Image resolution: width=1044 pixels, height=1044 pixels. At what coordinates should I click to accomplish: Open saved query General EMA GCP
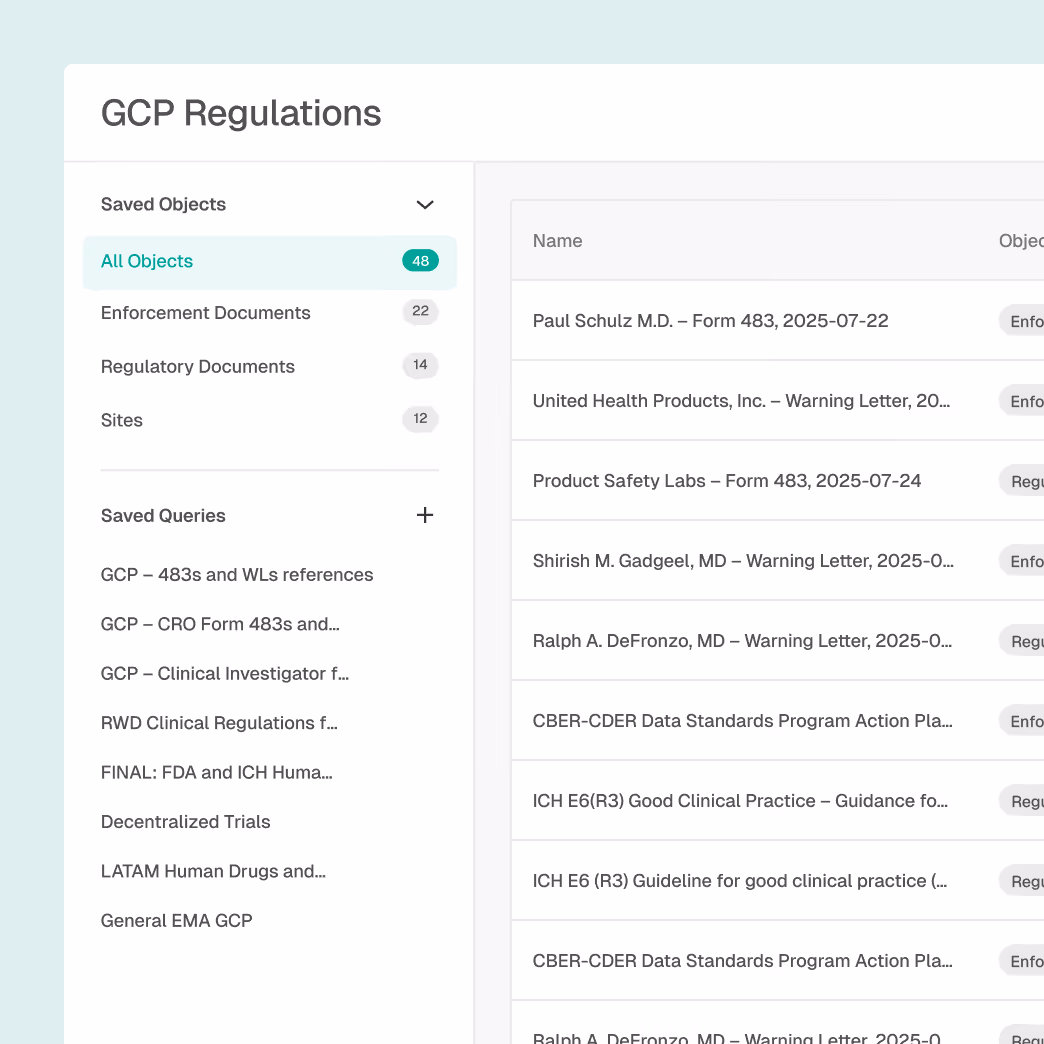[x=176, y=920]
